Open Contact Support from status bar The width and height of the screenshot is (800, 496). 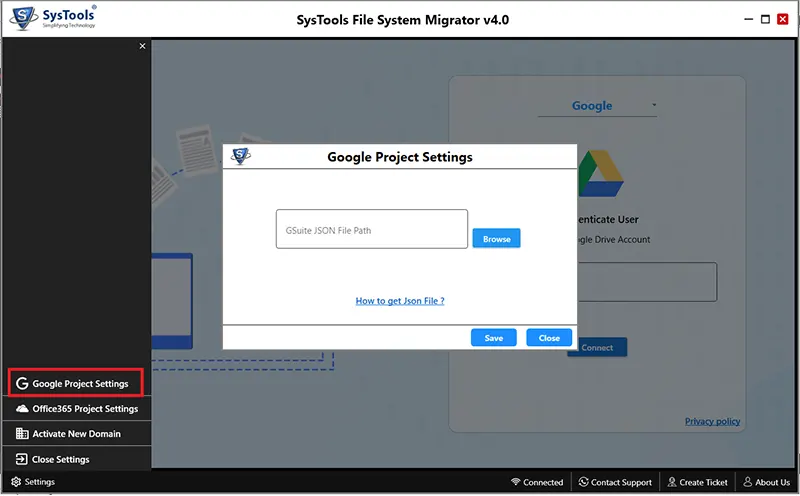[615, 482]
